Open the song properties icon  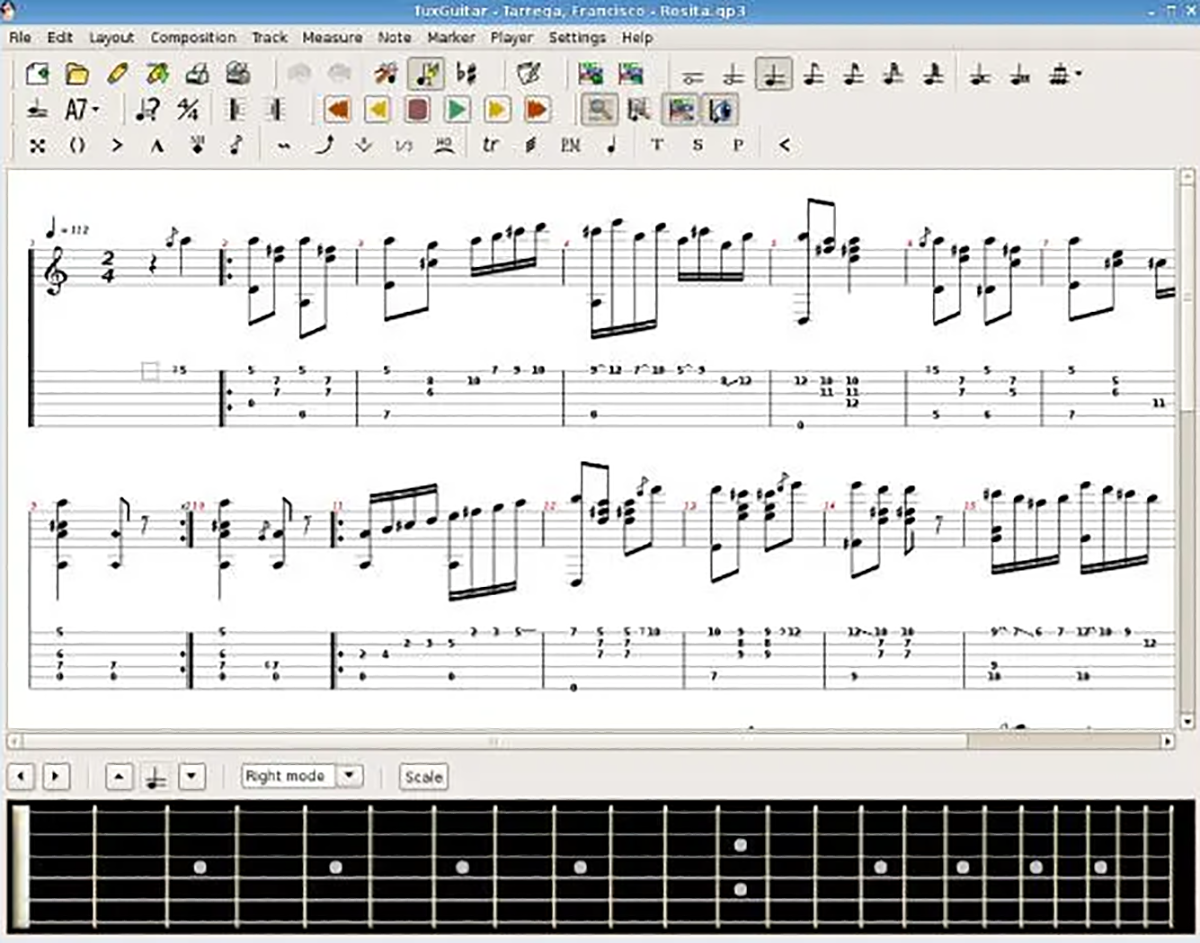[x=527, y=74]
